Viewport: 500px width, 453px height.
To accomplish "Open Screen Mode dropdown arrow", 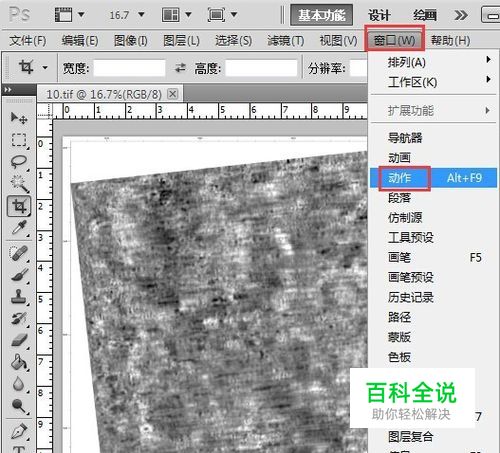I will [234, 15].
